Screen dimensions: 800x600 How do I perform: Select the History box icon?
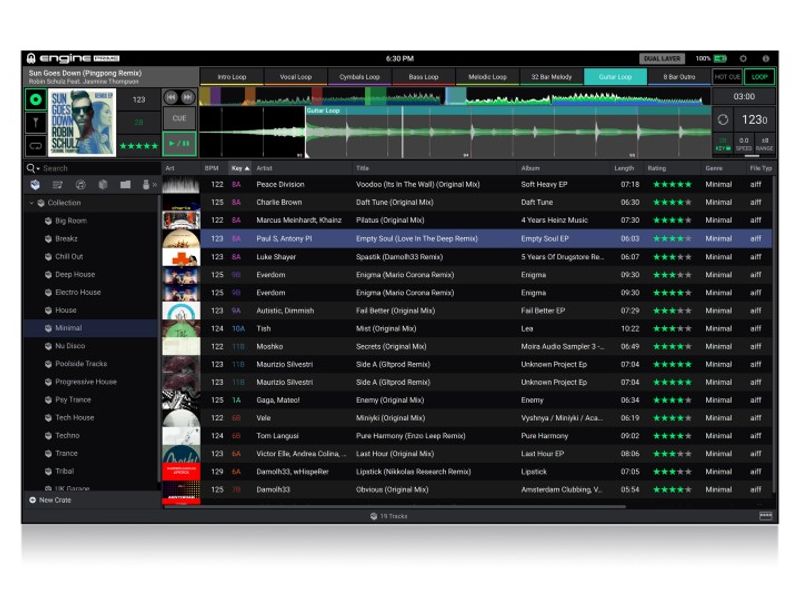103,185
